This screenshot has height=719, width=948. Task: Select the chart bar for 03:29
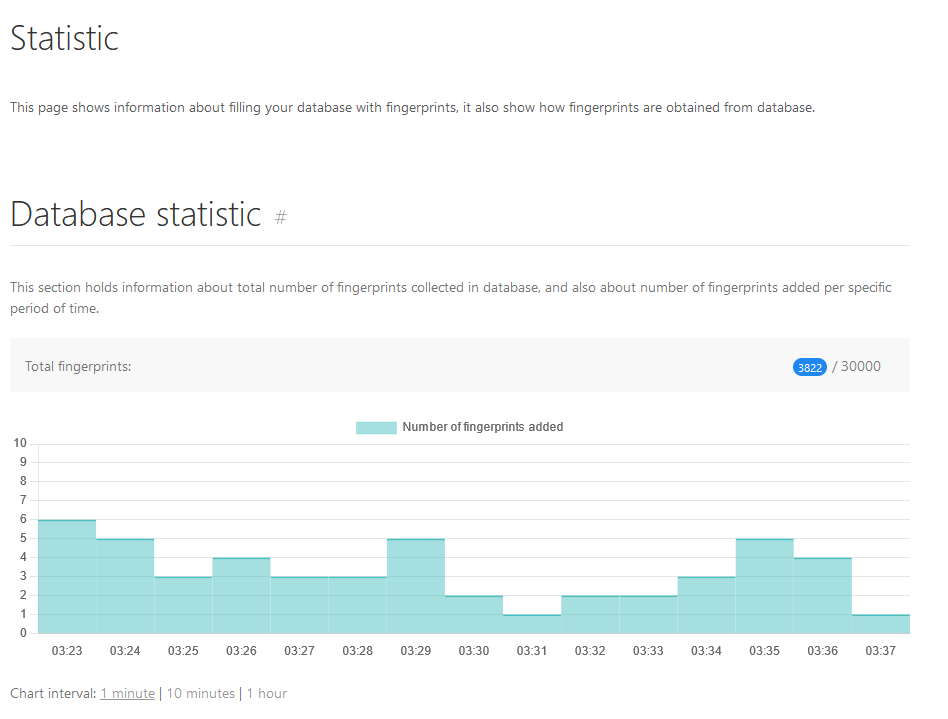416,586
